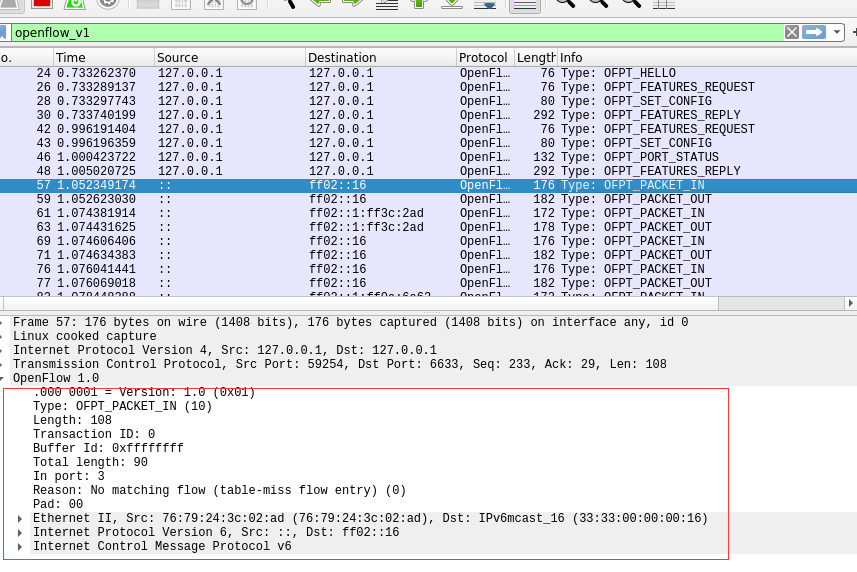Select packet 46 OFPT_PORT_STATUS
The width and height of the screenshot is (857, 572).
coord(428,157)
